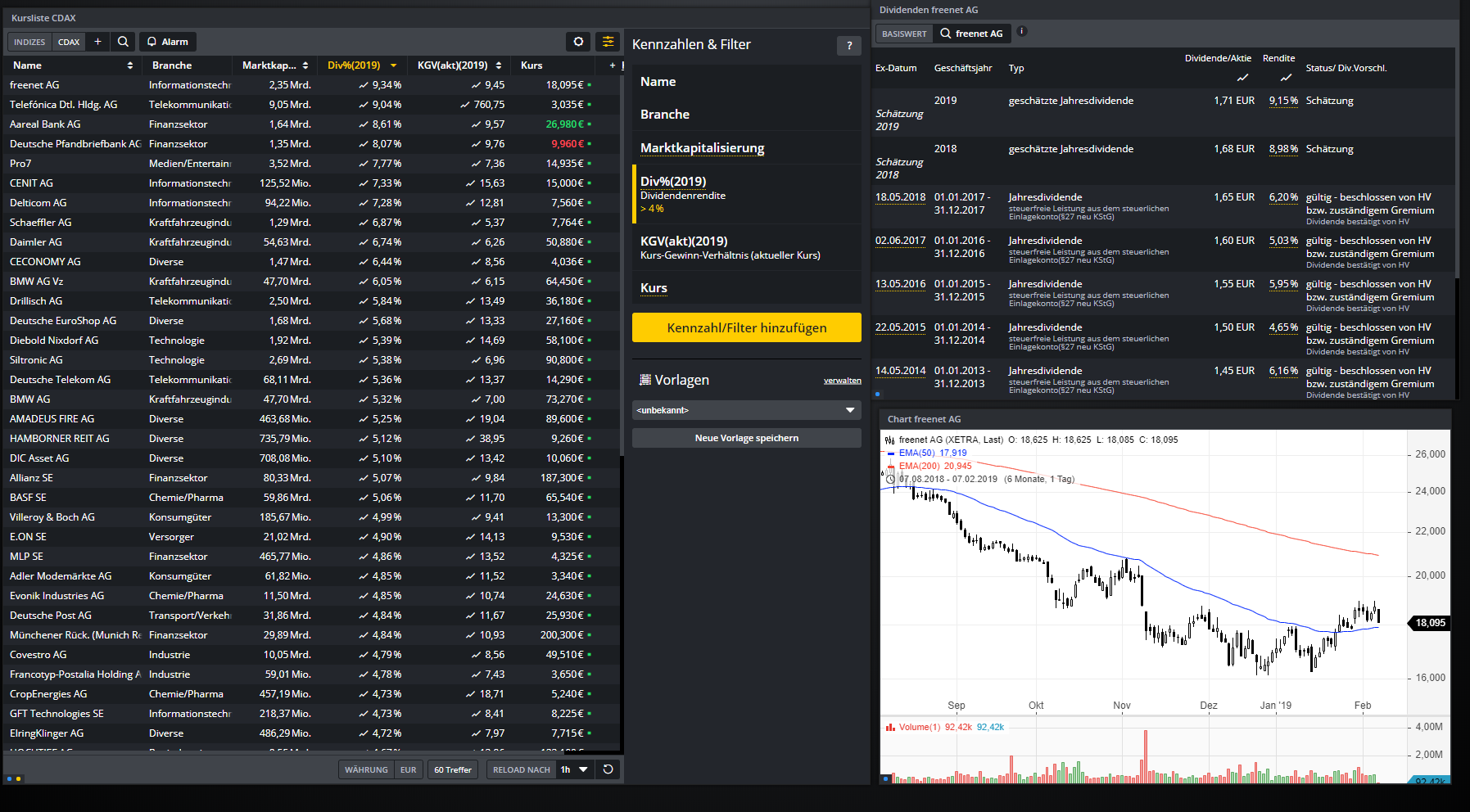
Task: Click chart icon under Rendite header
Action: (1286, 78)
